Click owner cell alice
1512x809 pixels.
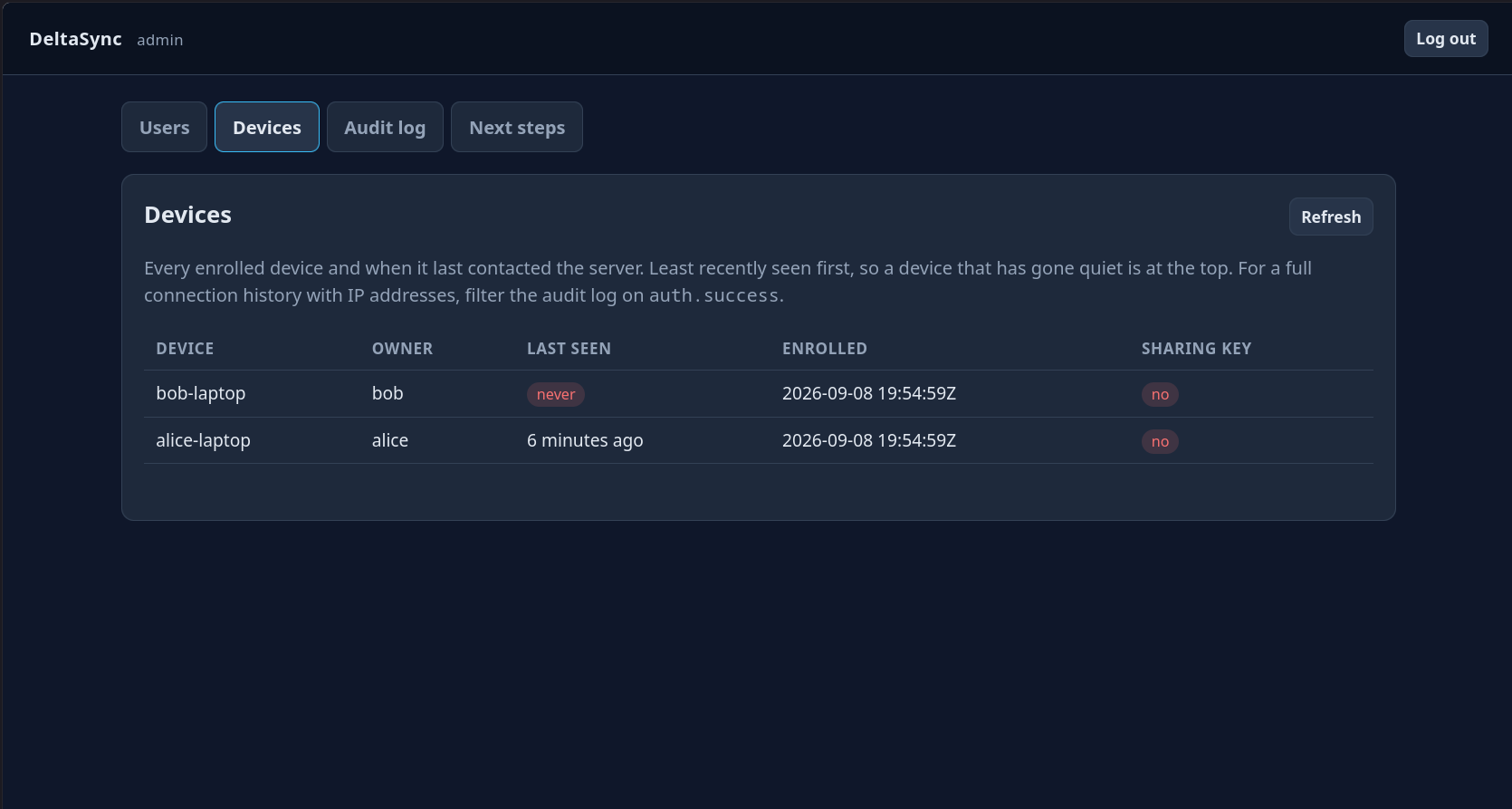click(390, 440)
